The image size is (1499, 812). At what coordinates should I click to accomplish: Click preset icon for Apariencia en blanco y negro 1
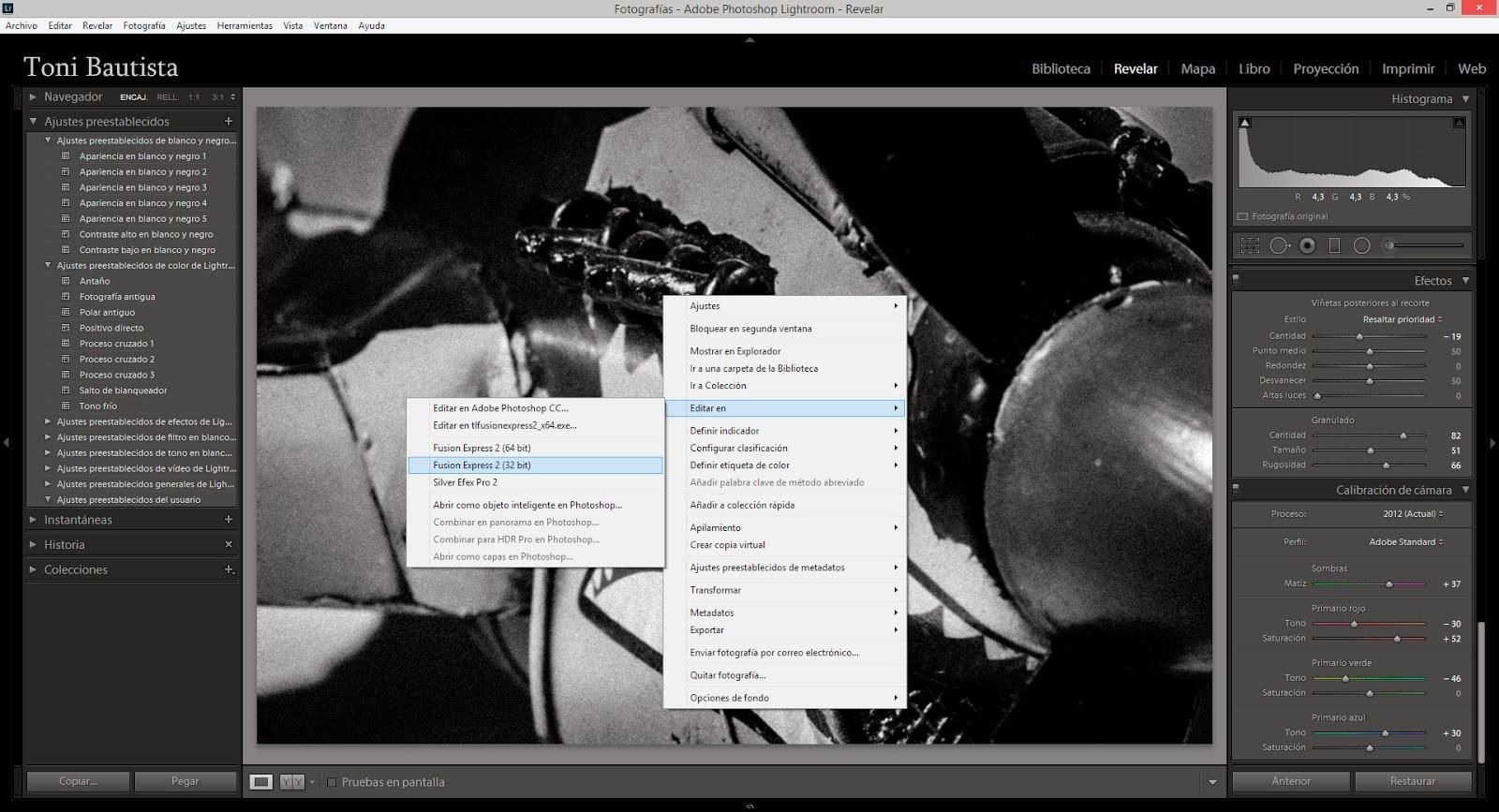66,156
